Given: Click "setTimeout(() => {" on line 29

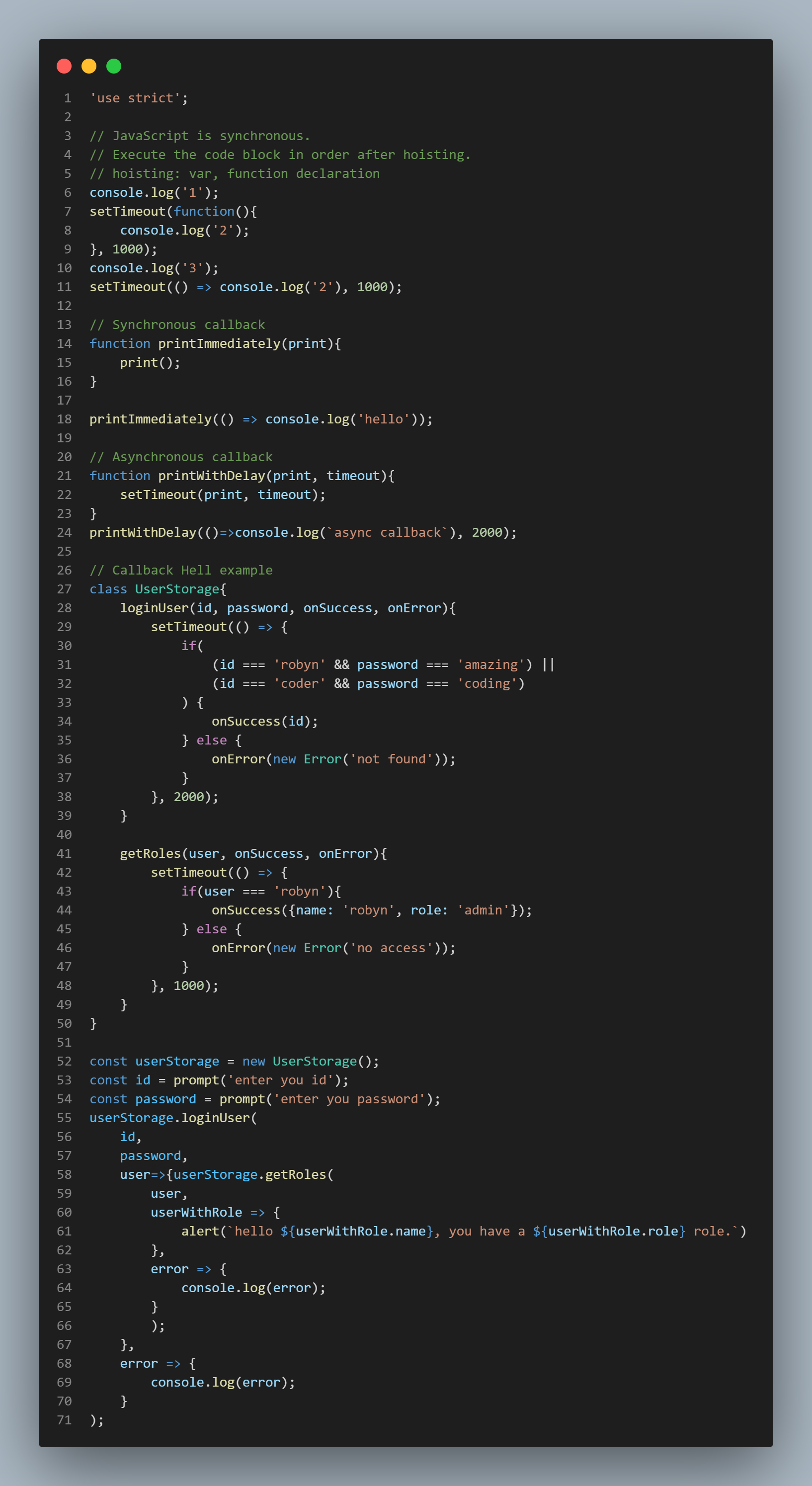Looking at the screenshot, I should (219, 627).
